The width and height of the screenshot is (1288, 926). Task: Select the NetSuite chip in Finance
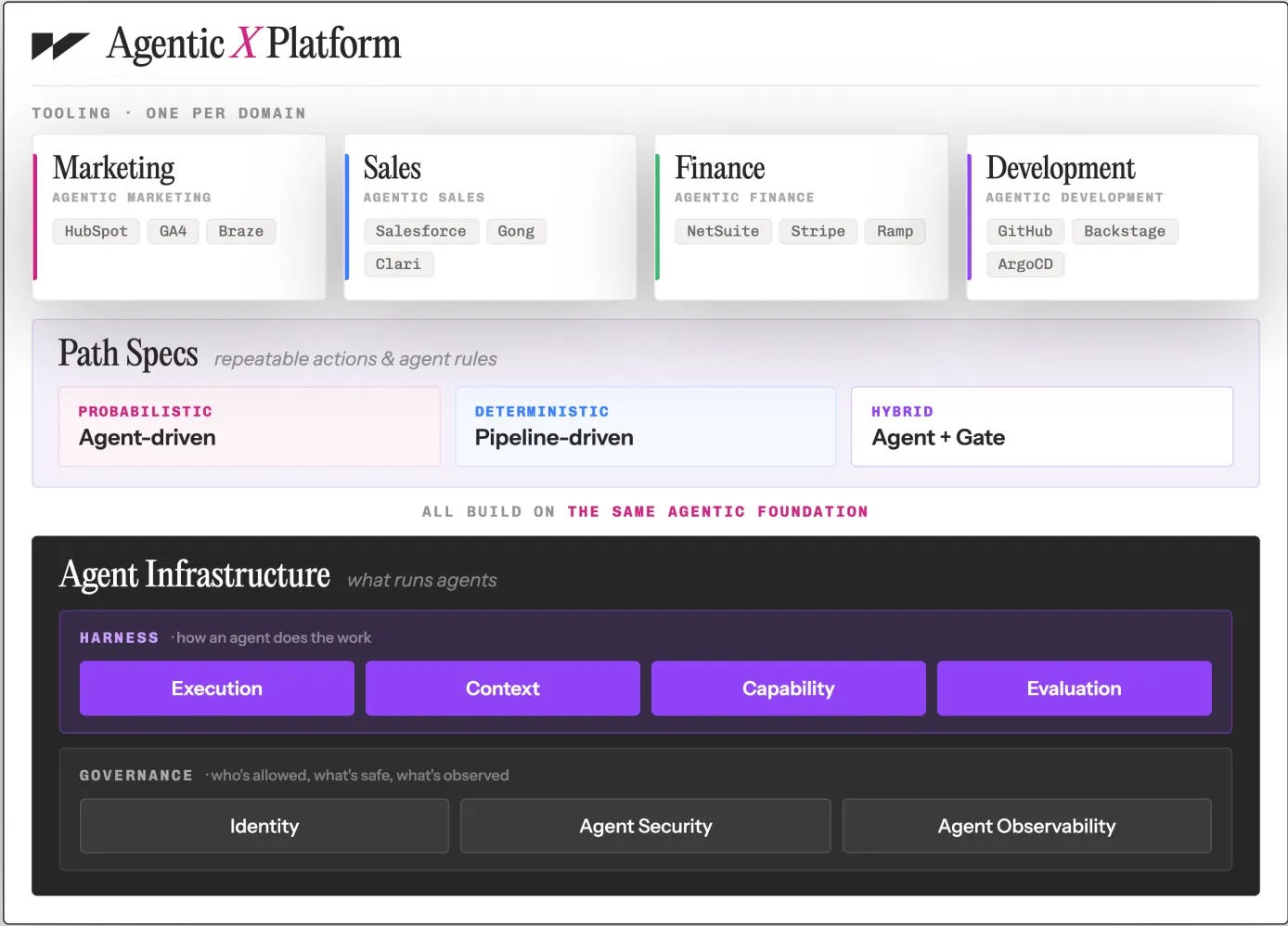(723, 231)
